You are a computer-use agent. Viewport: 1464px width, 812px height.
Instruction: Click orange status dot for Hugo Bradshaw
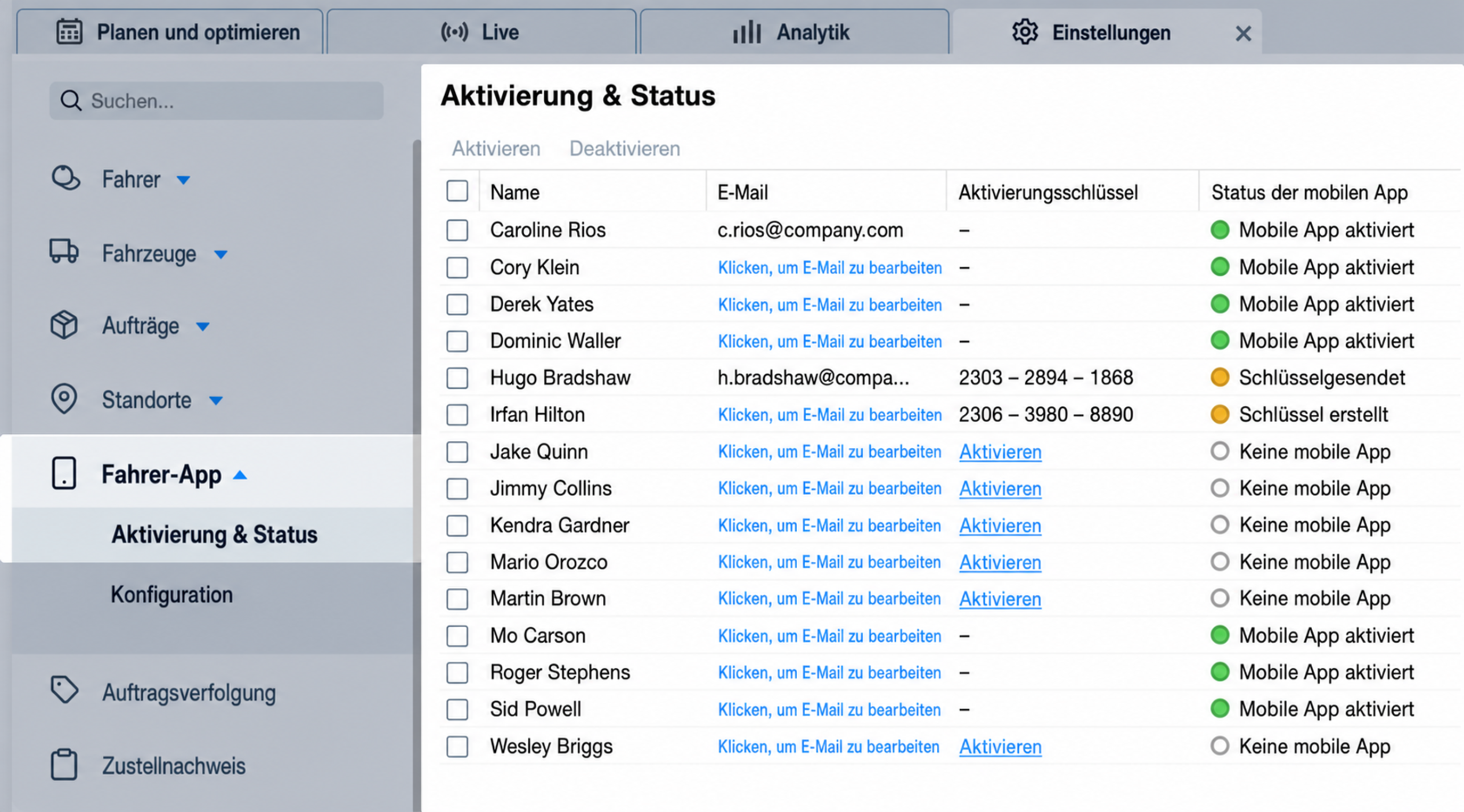1220,378
